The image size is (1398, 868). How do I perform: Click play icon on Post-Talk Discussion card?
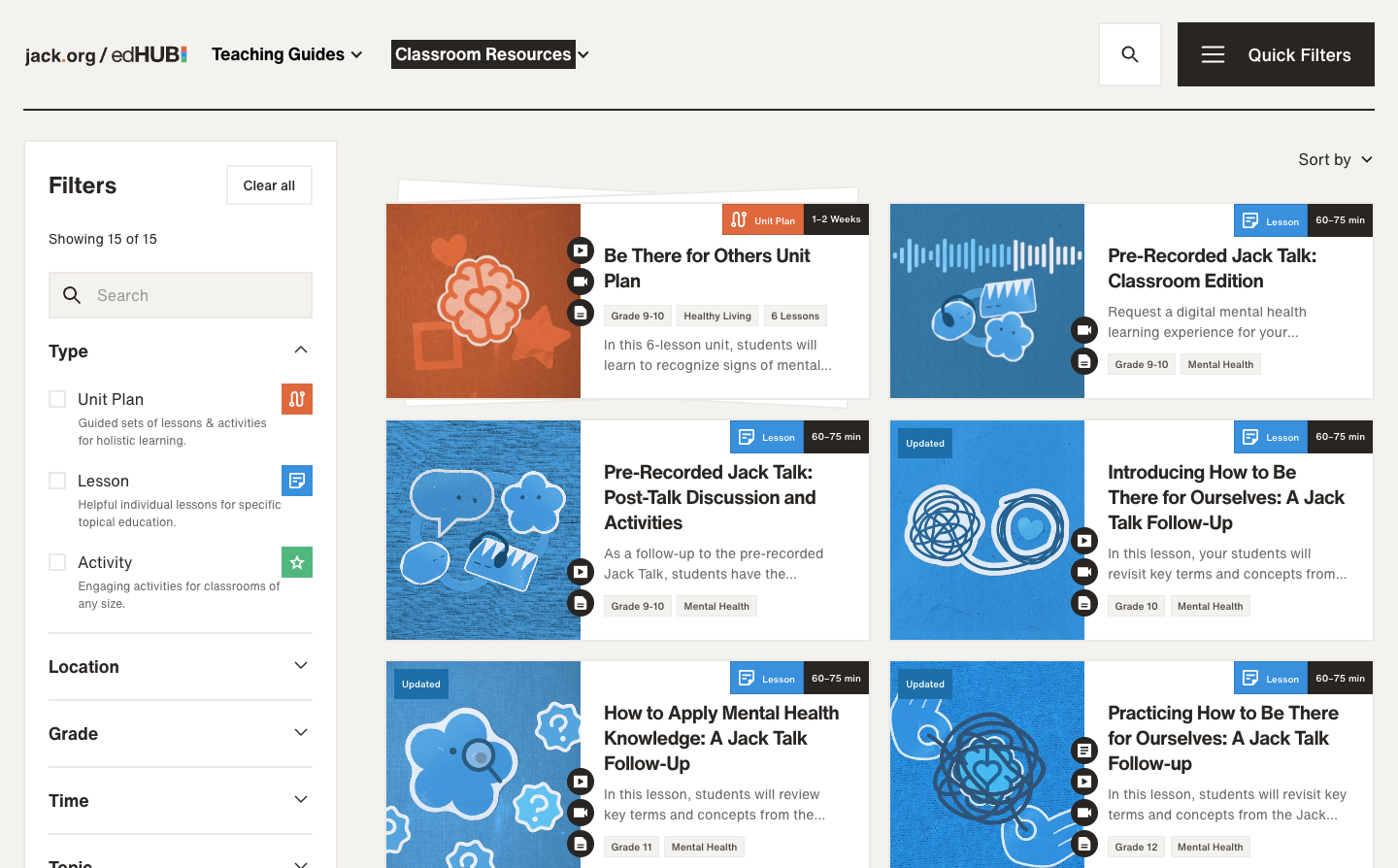(x=581, y=572)
